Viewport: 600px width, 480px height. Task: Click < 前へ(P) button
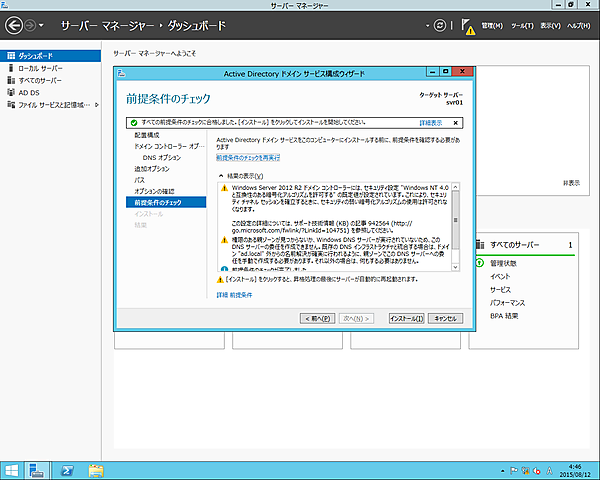[x=318, y=318]
